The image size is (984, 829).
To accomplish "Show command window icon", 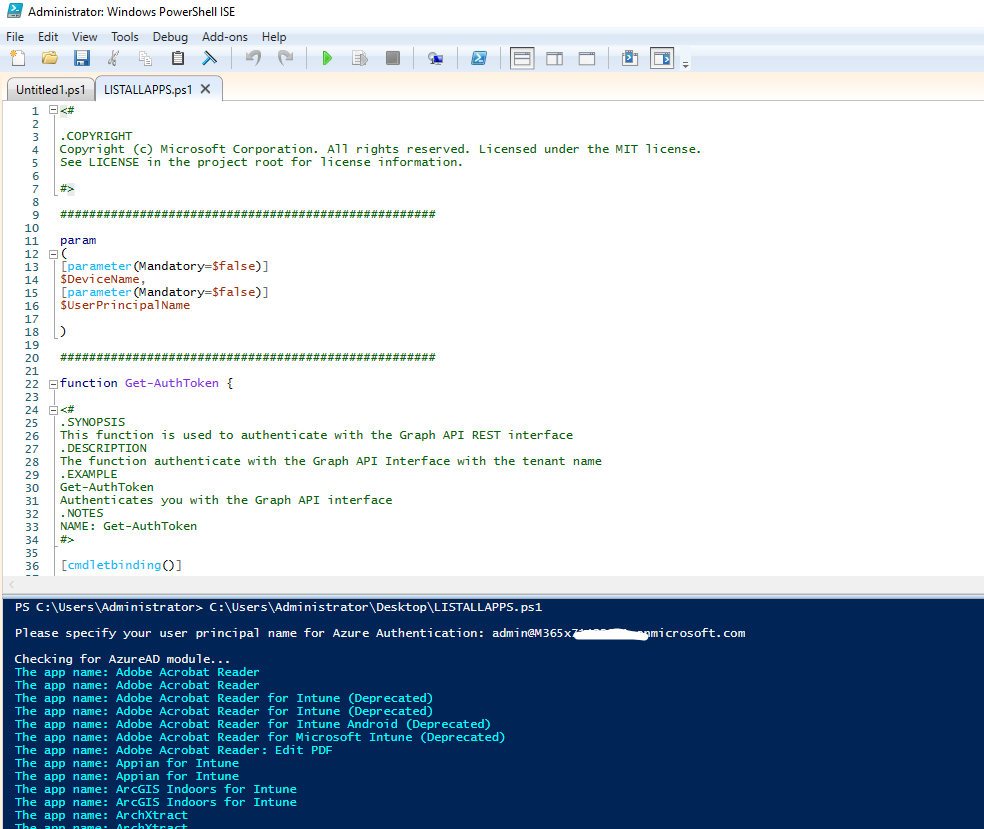I will click(629, 58).
